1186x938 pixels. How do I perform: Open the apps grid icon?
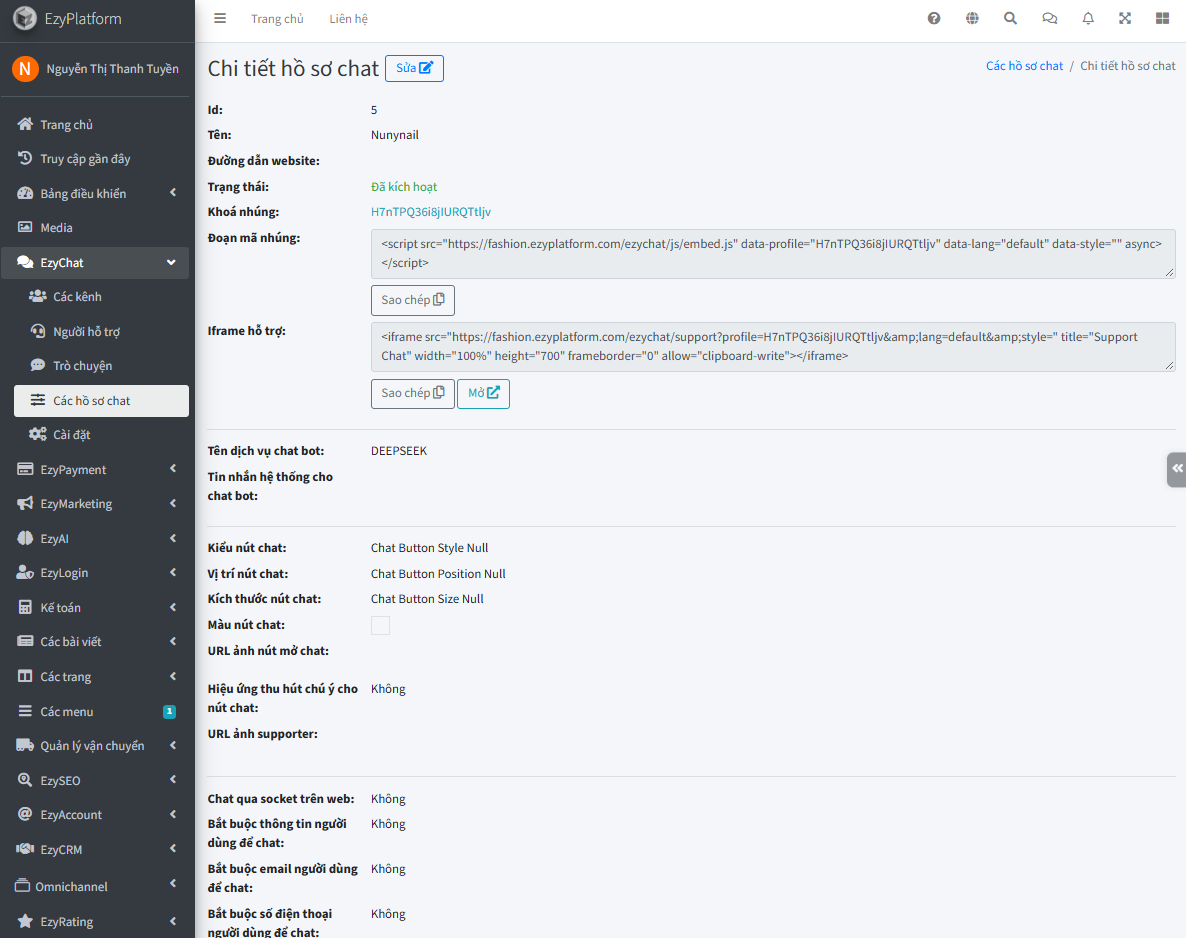tap(1163, 18)
